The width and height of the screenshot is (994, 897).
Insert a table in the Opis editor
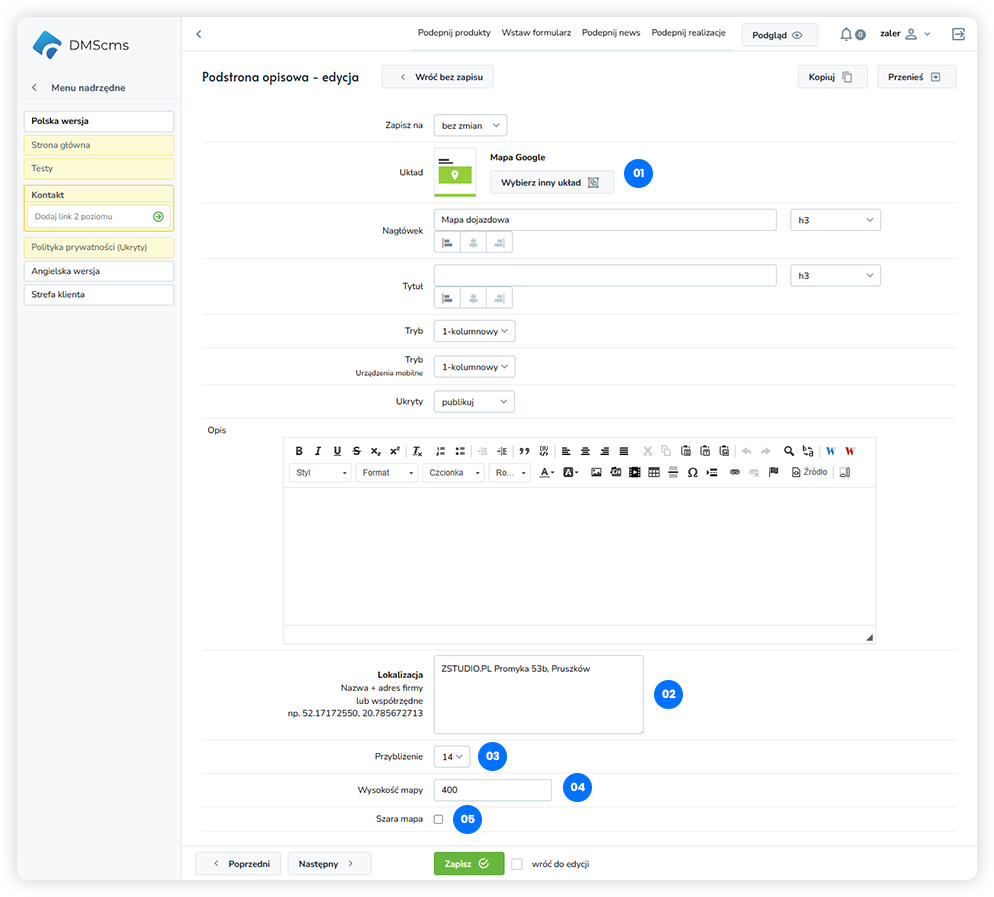[654, 472]
